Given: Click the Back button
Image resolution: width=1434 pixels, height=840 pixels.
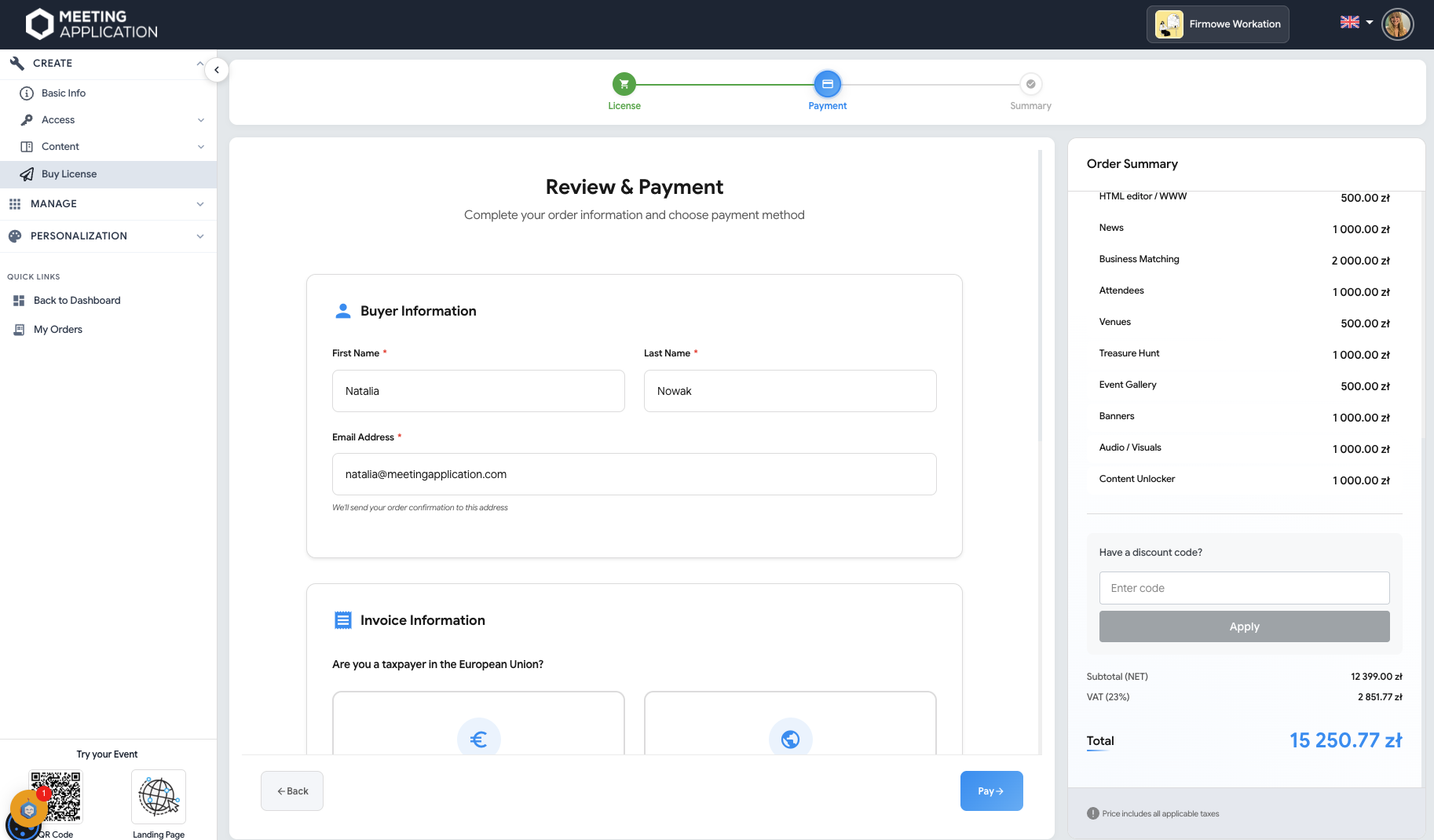Looking at the screenshot, I should [x=292, y=791].
